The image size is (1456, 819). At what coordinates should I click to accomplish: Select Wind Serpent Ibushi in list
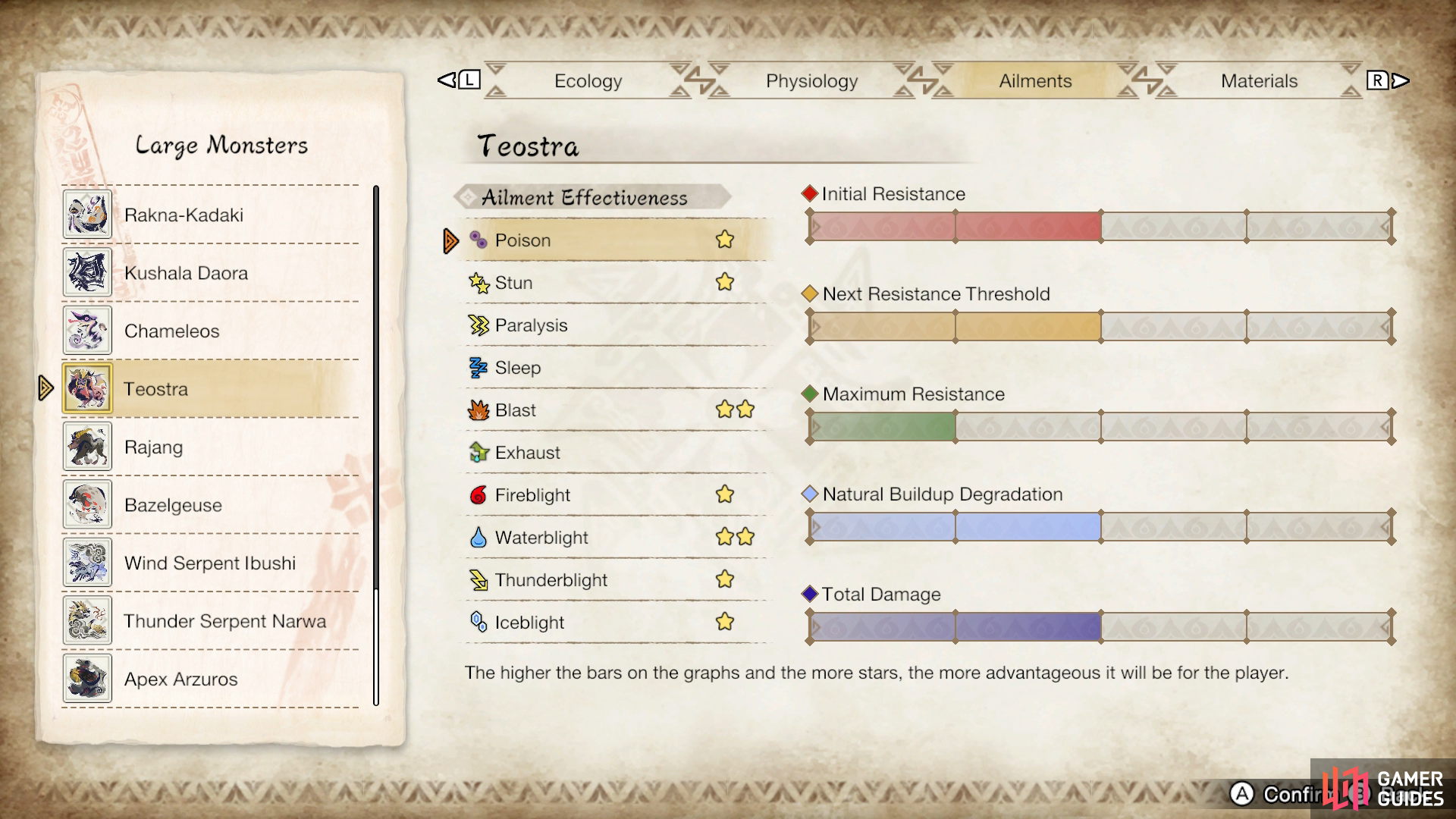(x=210, y=563)
